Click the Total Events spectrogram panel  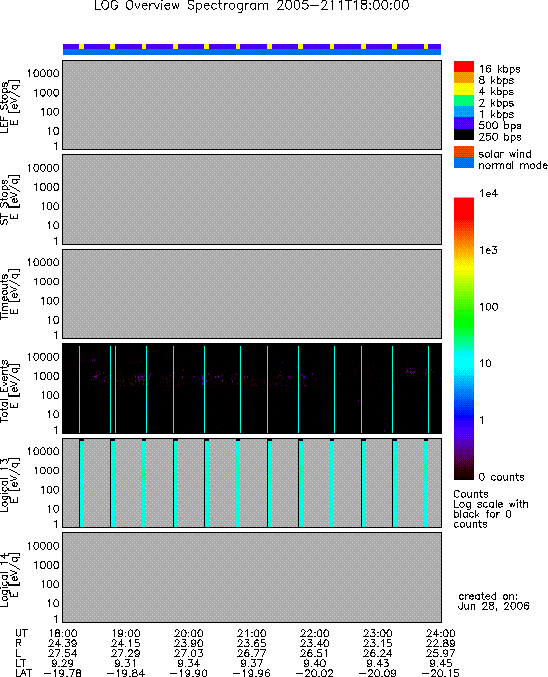coord(252,389)
